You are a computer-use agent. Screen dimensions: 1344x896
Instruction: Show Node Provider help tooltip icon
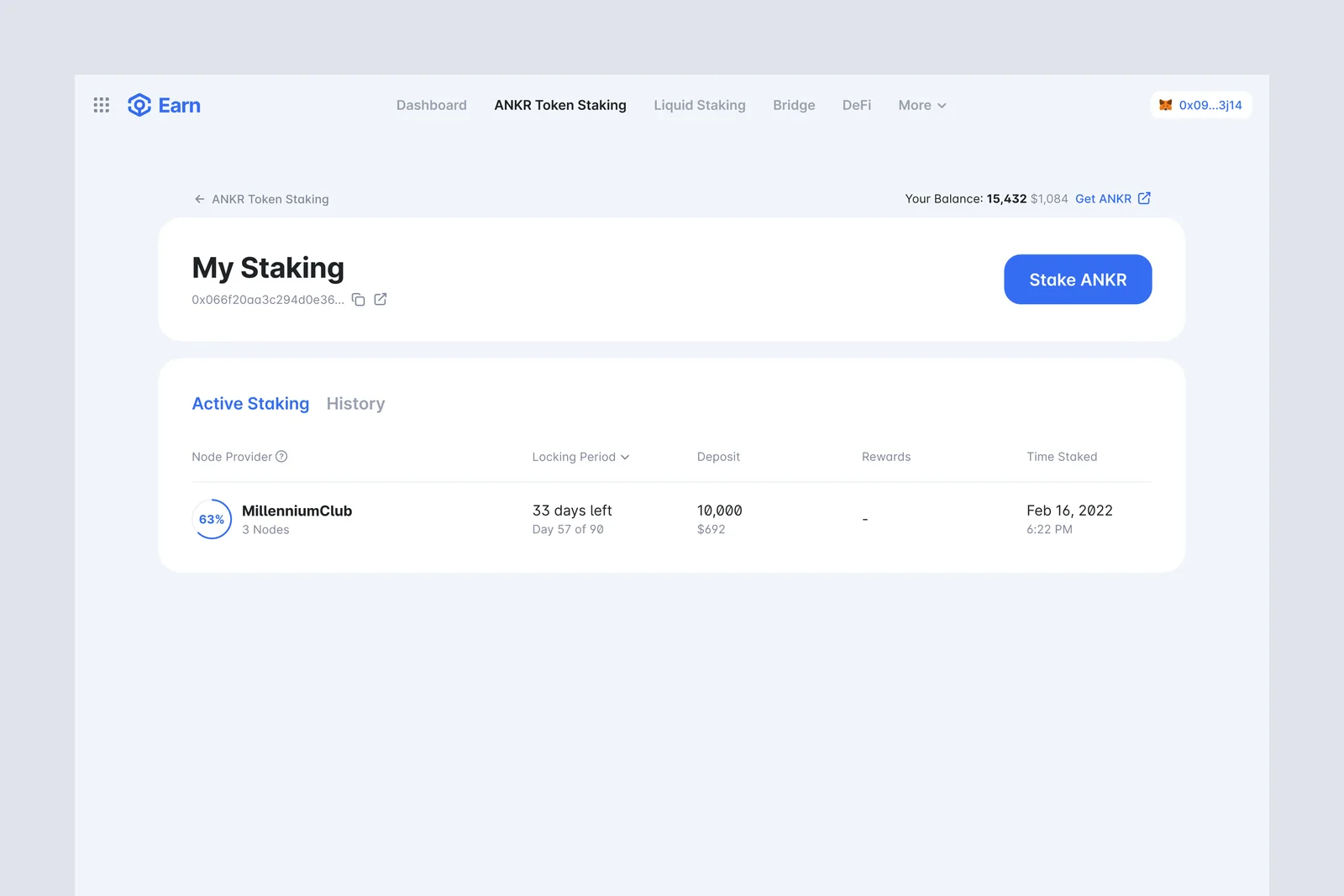point(281,457)
